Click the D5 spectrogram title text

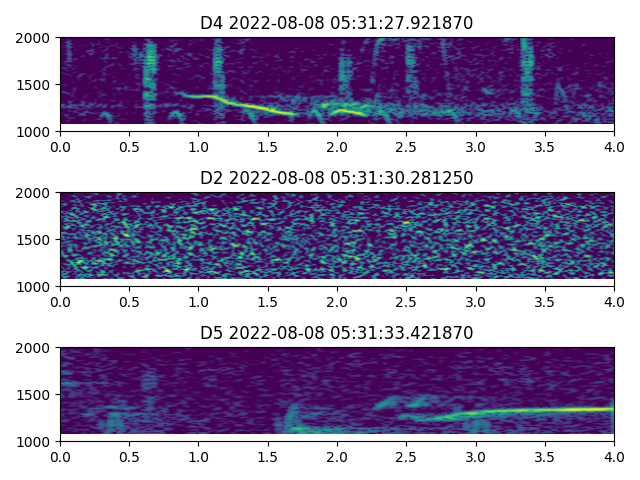(337, 333)
